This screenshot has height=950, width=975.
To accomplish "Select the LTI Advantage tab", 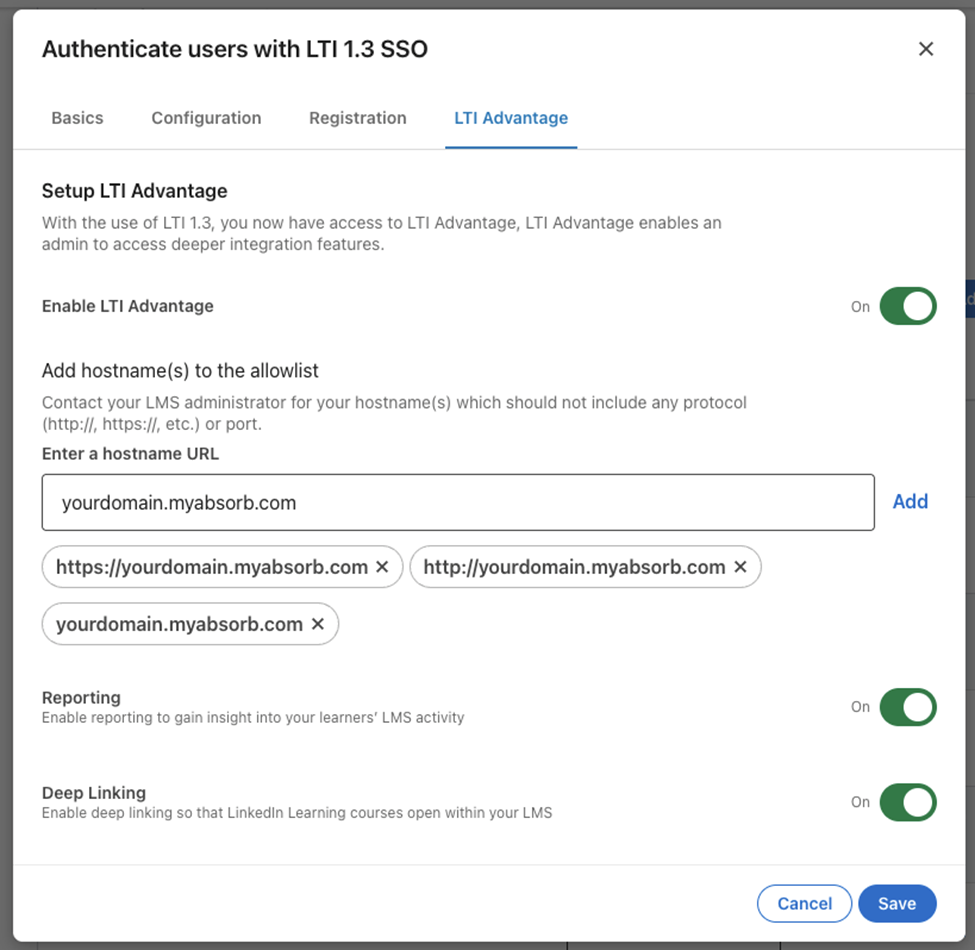I will click(x=511, y=118).
